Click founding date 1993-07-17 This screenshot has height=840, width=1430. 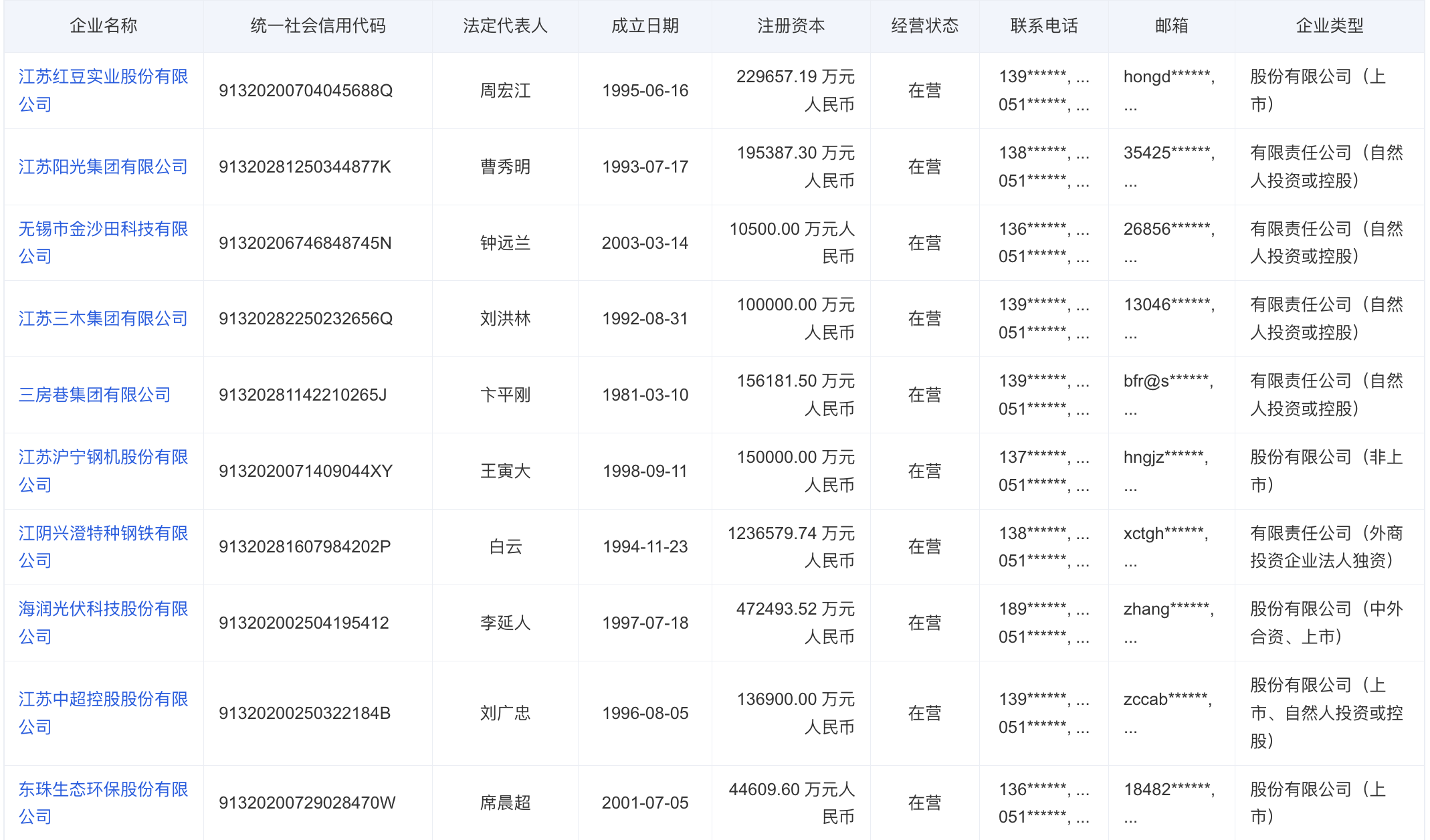coord(645,167)
